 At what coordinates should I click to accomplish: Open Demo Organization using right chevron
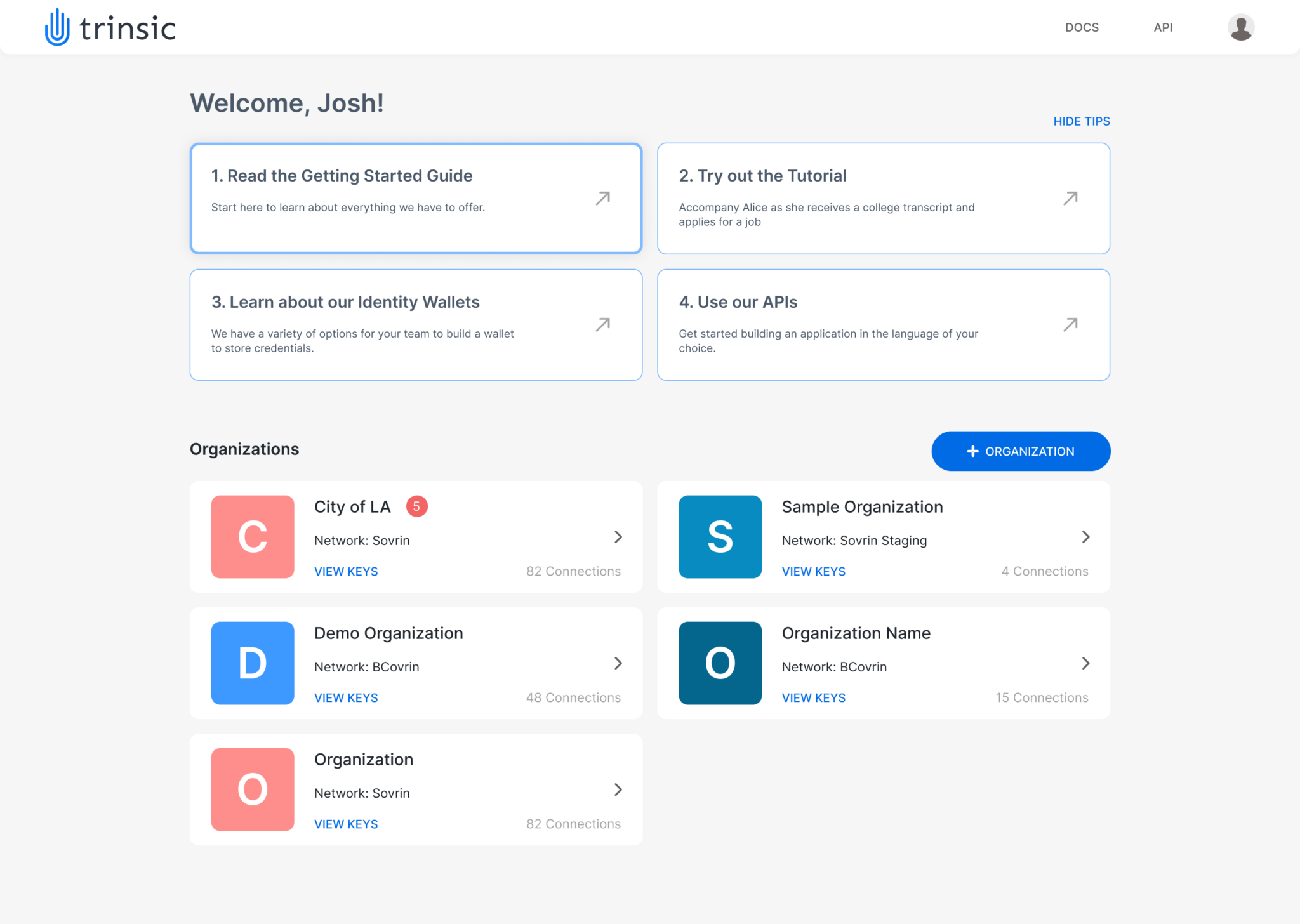click(x=618, y=663)
